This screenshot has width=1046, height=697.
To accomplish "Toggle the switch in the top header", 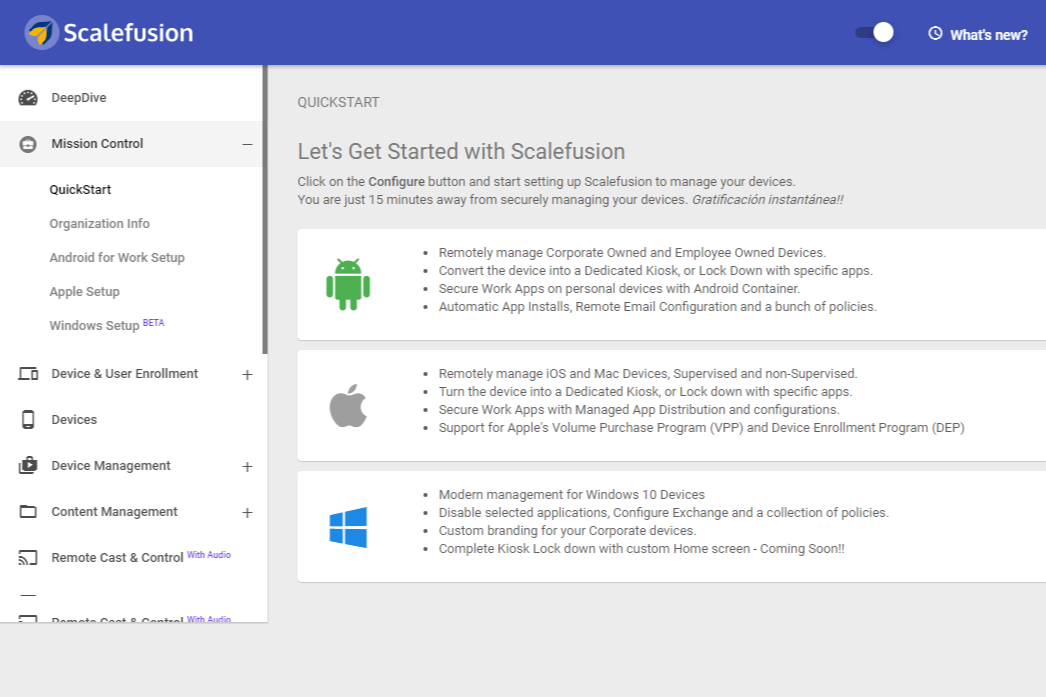I will (x=874, y=33).
